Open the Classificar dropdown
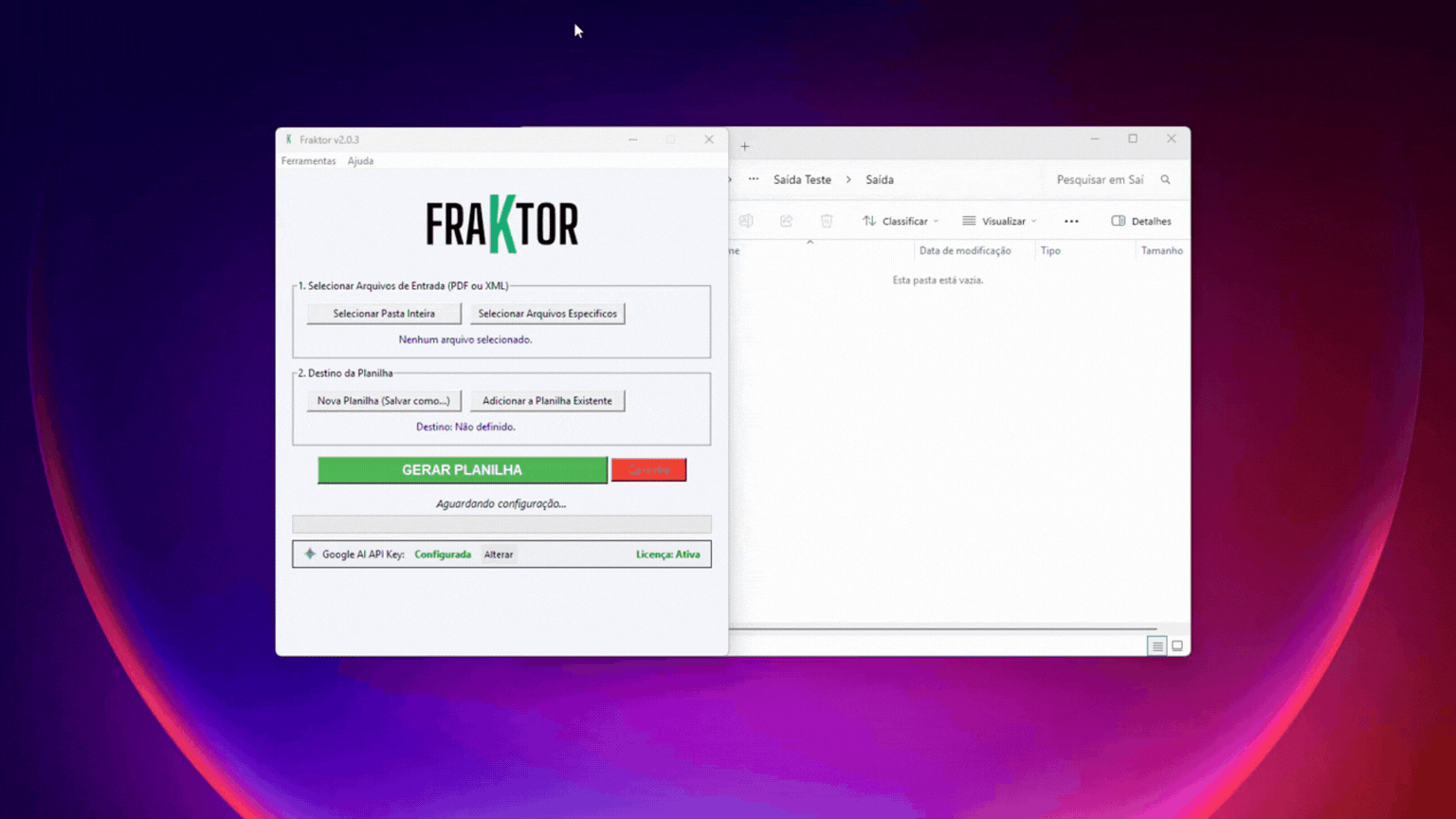Viewport: 1456px width, 819px height. (x=902, y=220)
